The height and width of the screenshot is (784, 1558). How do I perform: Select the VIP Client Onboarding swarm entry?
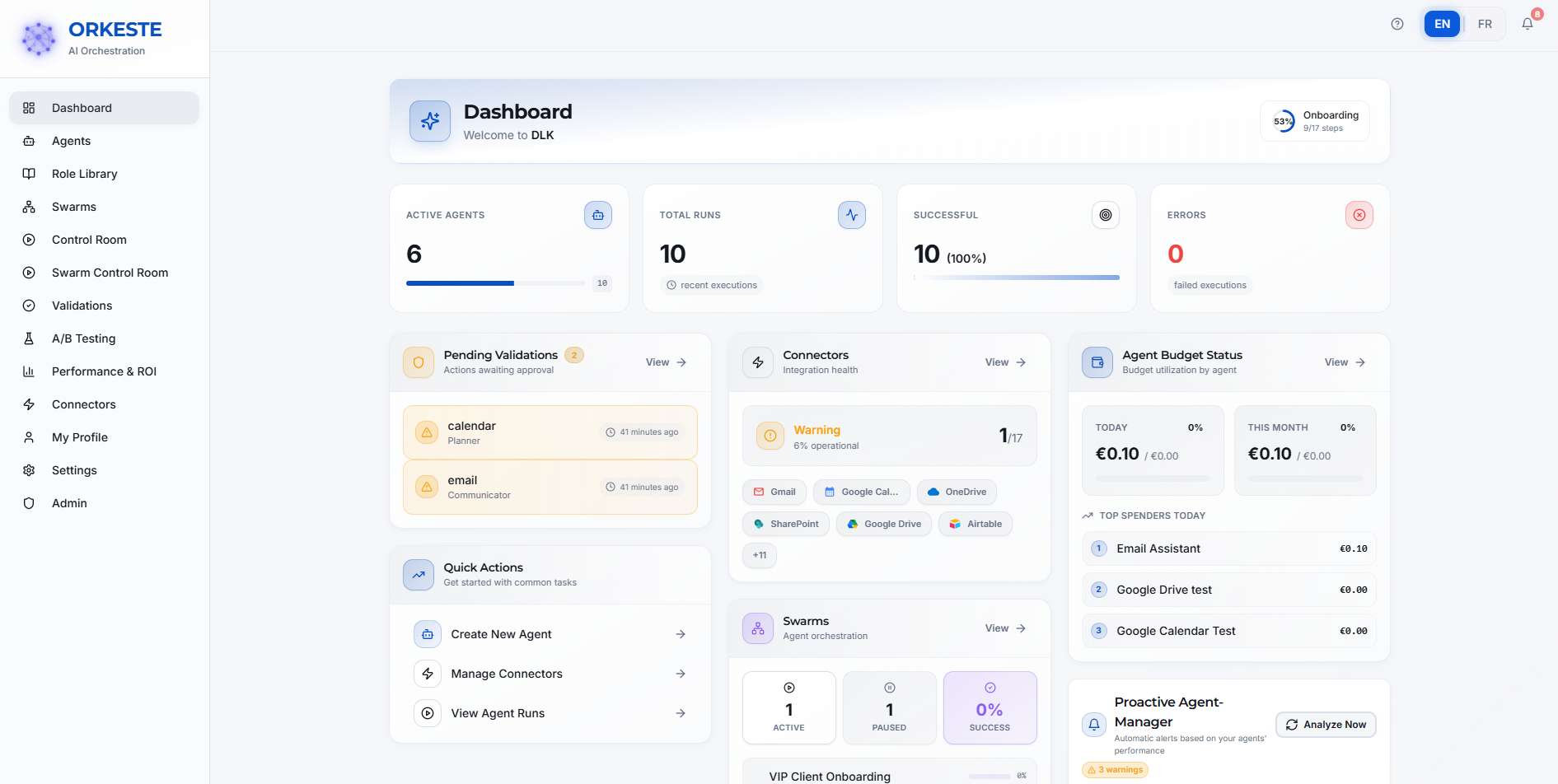pos(828,775)
